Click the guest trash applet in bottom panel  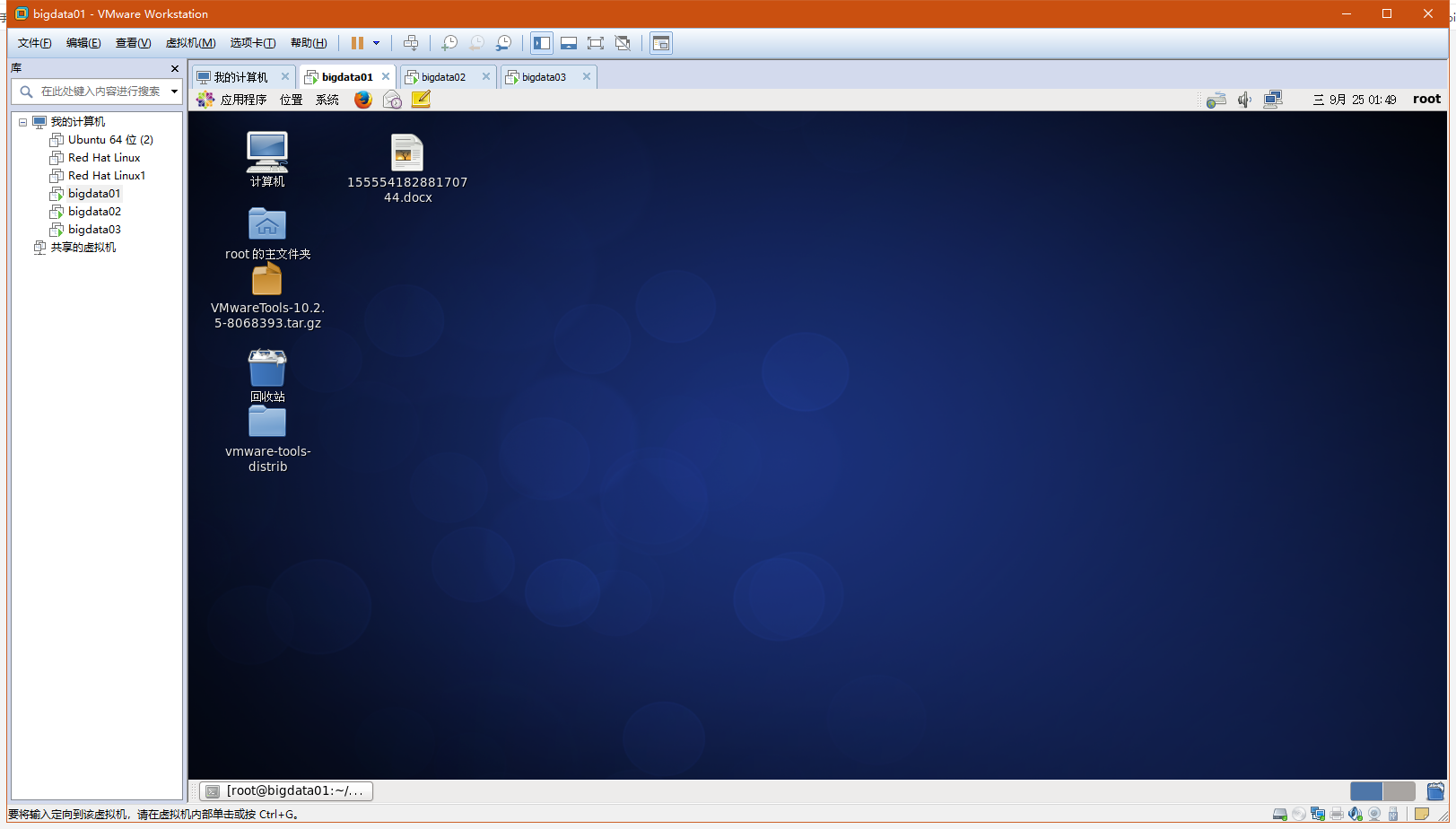coord(1435,790)
